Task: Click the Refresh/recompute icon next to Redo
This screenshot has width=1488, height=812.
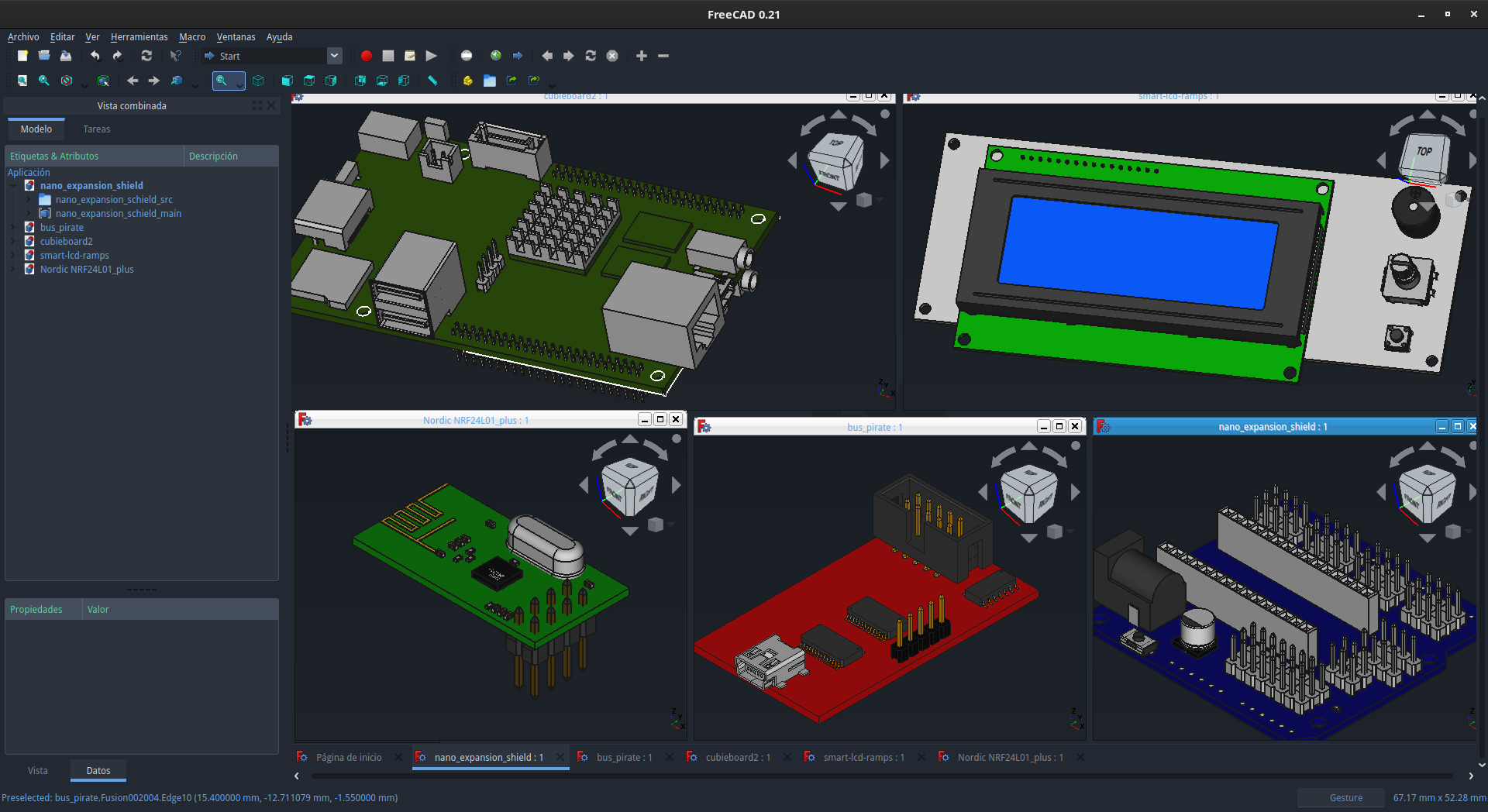Action: pos(146,56)
